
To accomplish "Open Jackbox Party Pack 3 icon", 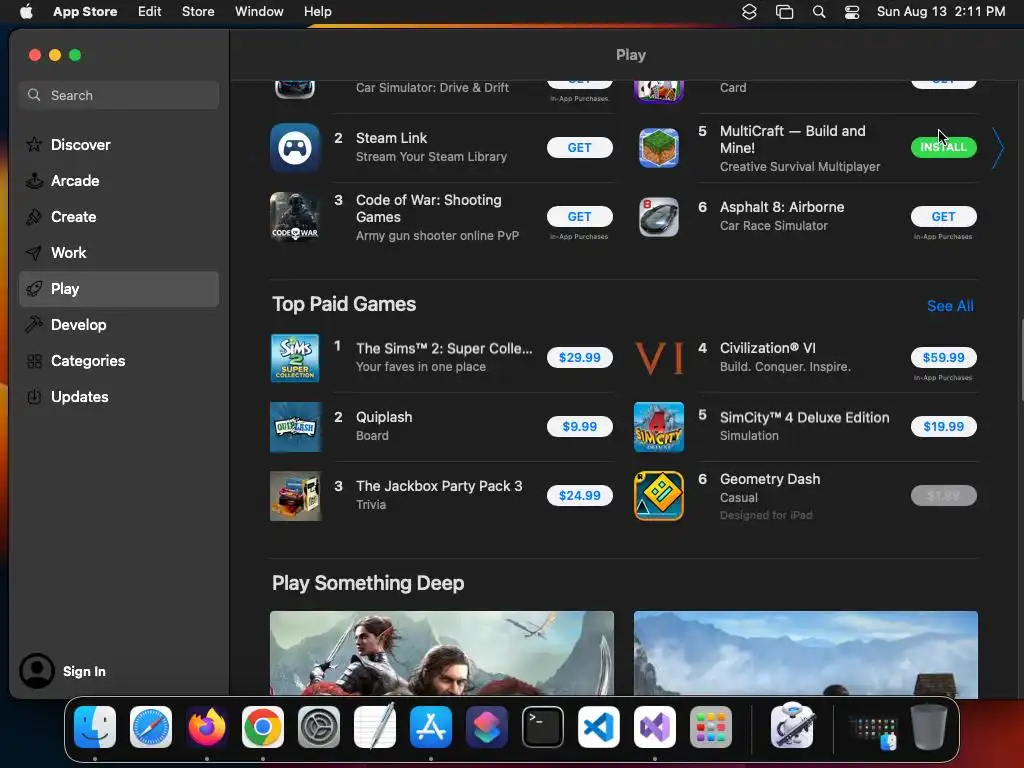I will click(295, 496).
